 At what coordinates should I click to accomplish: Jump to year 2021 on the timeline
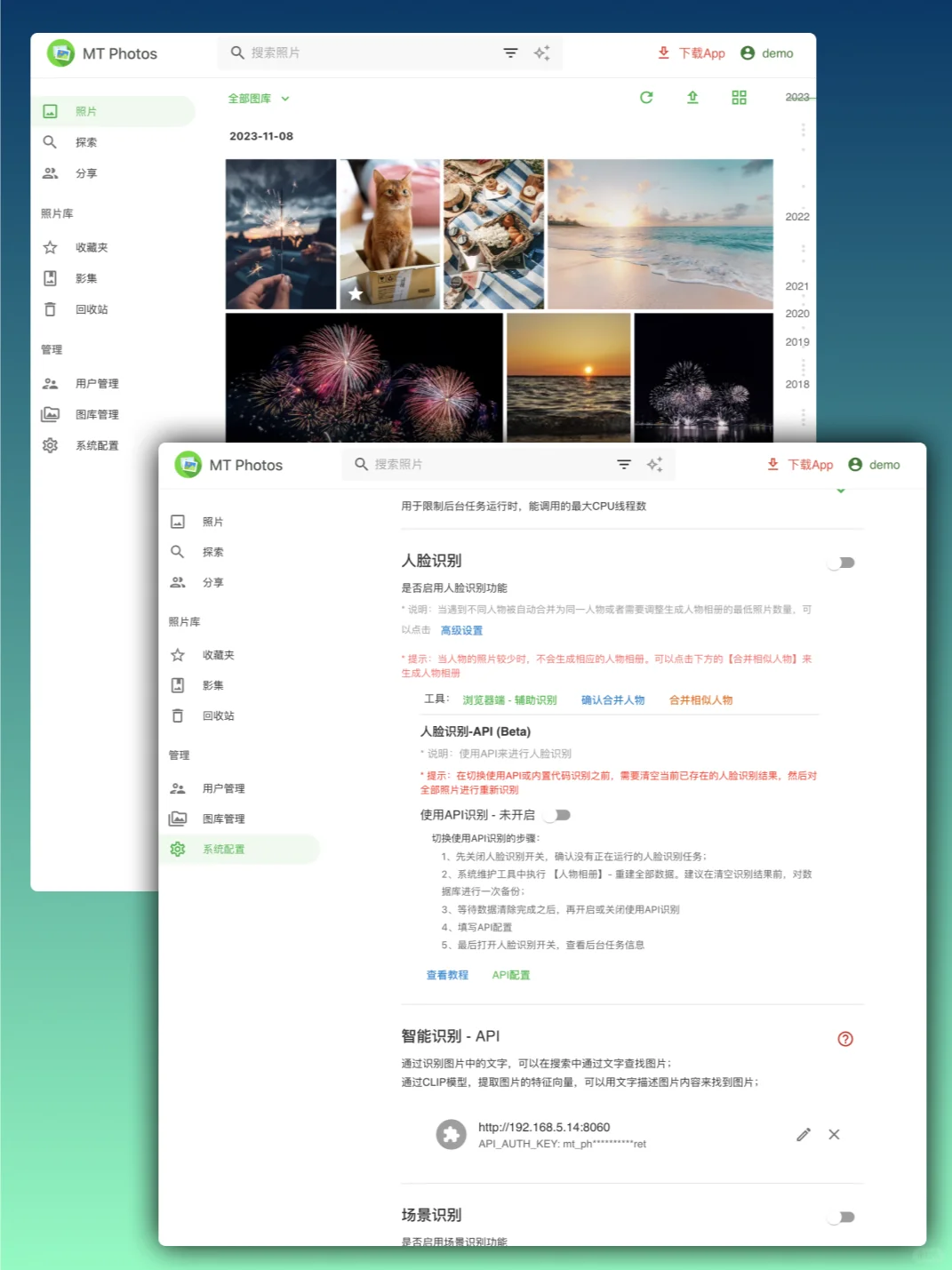797,285
